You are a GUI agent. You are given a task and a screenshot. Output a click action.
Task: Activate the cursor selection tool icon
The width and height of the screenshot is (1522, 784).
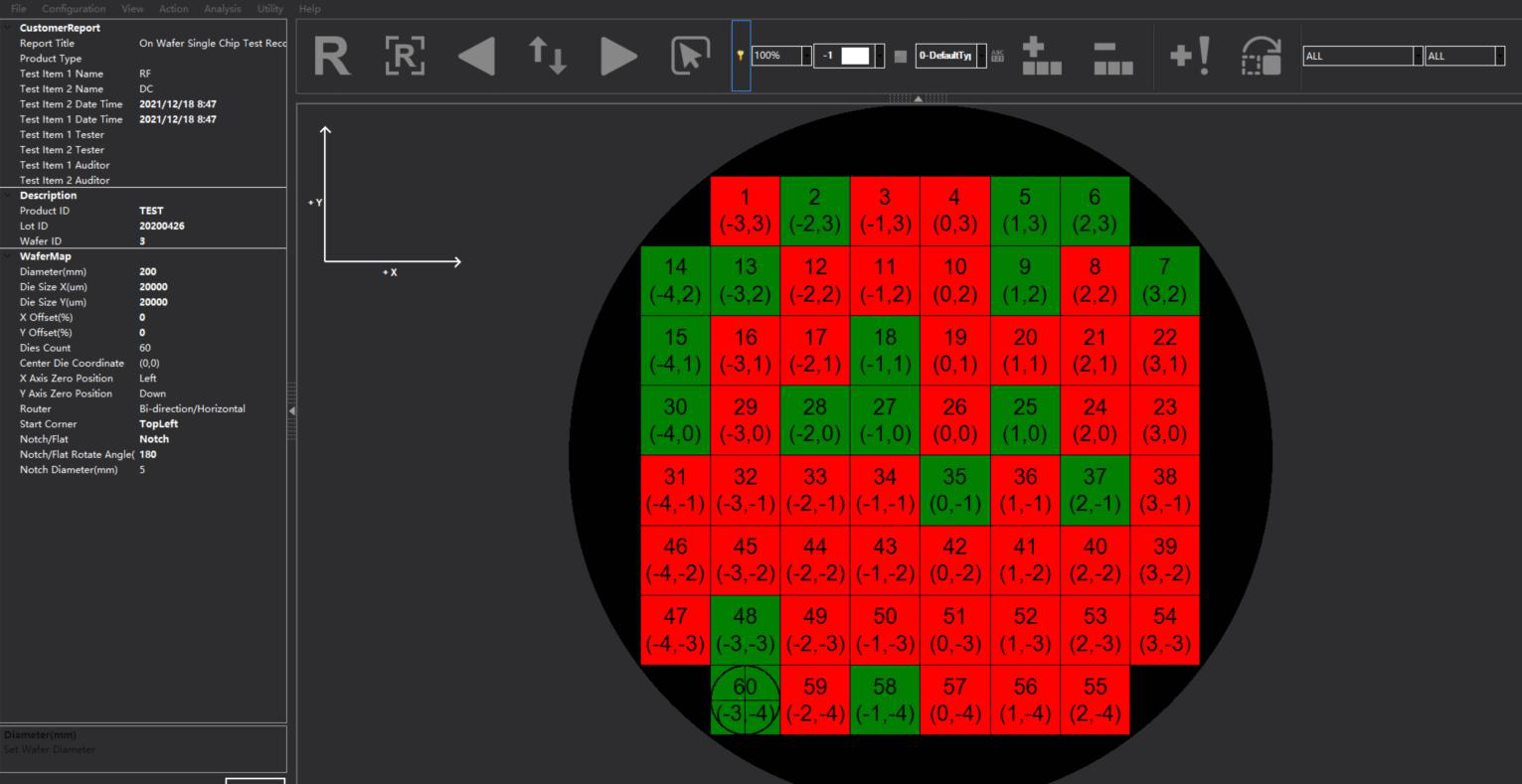[x=691, y=56]
